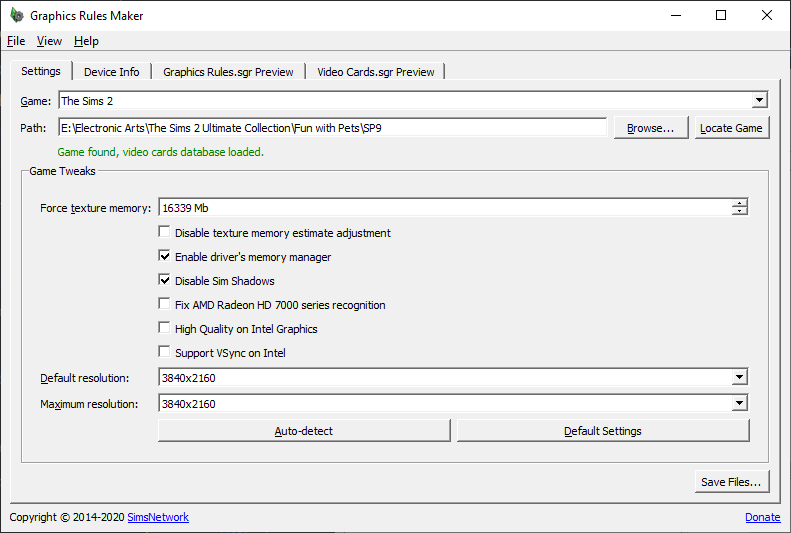Open Graphics Rules.sgr Preview tab
791x533 pixels.
[228, 72]
